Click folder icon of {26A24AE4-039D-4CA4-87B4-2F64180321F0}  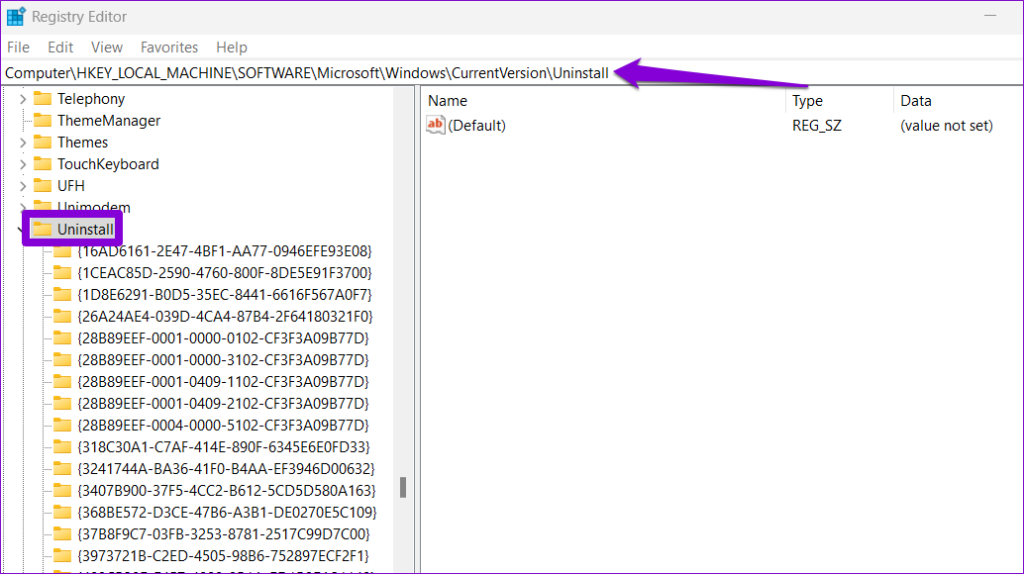62,316
